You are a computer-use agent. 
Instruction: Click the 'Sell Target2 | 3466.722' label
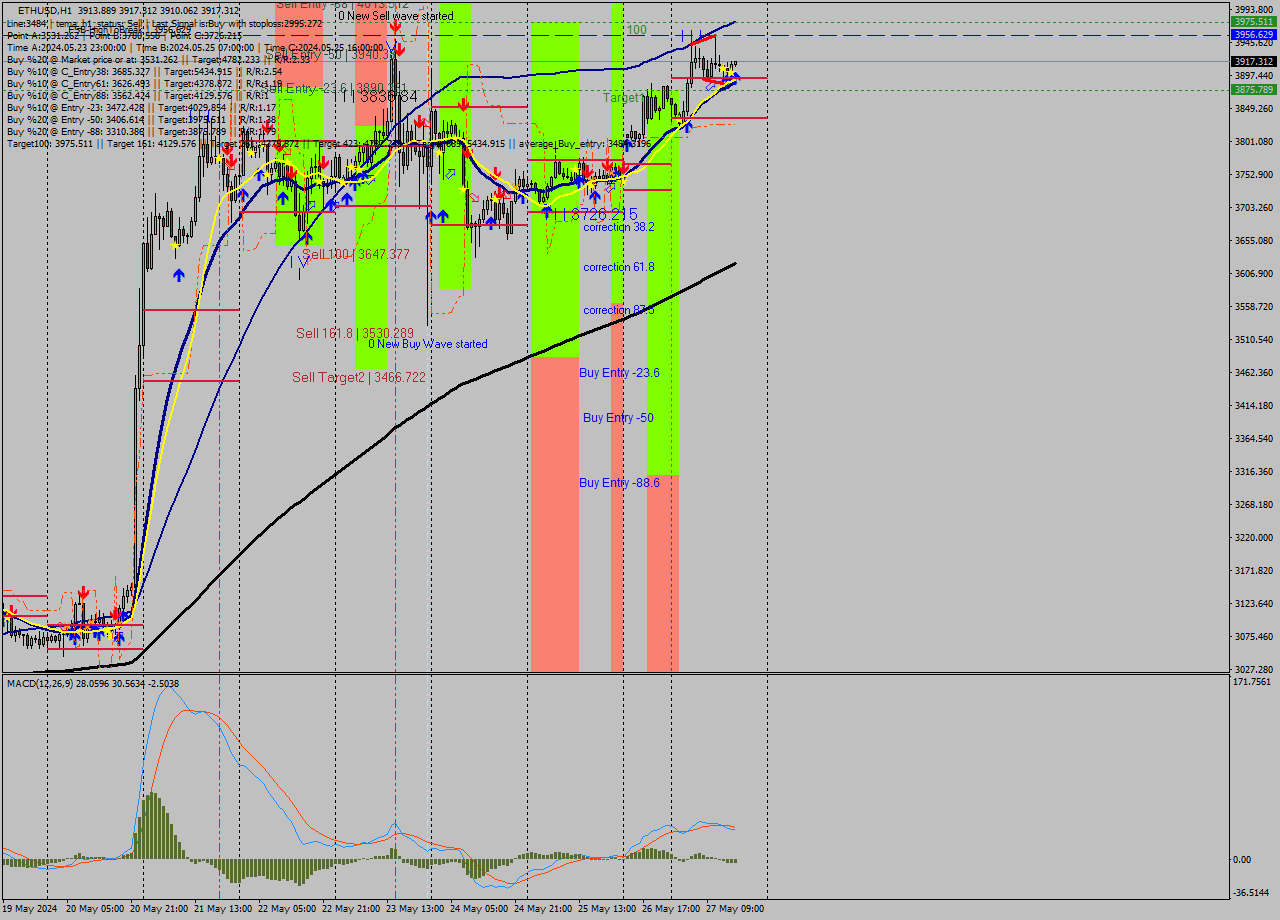pyautogui.click(x=359, y=377)
